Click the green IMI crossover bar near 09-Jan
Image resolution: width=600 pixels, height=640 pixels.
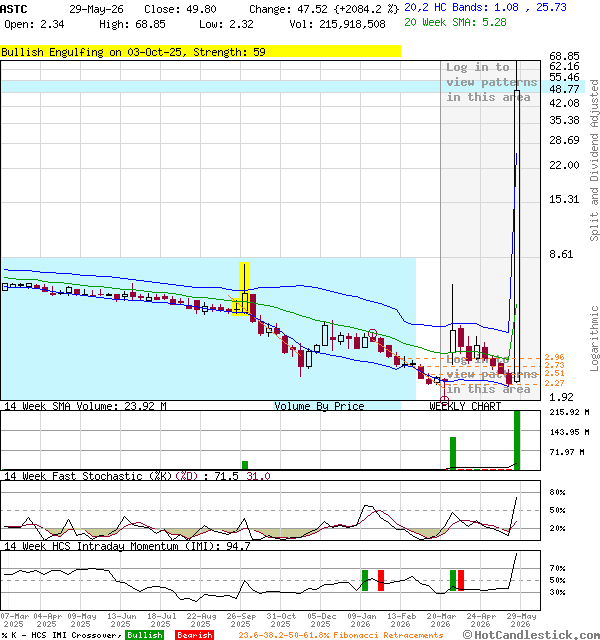click(365, 580)
